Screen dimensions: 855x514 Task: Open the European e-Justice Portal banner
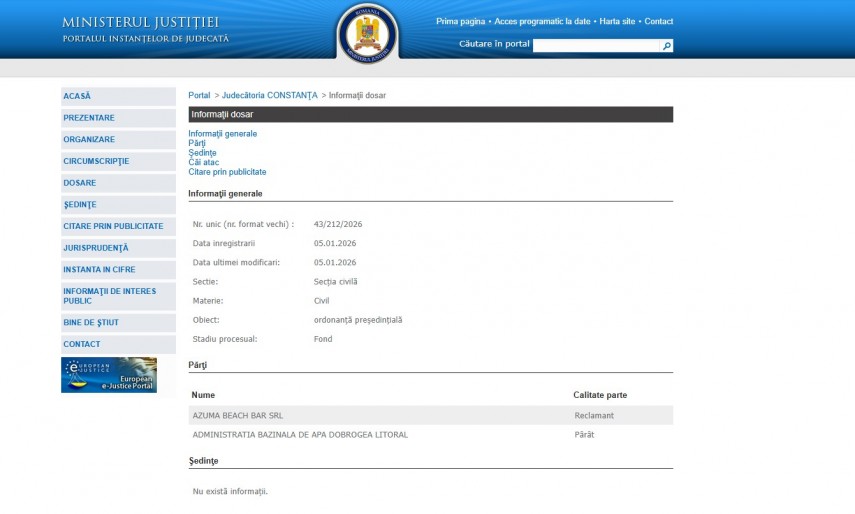(109, 375)
